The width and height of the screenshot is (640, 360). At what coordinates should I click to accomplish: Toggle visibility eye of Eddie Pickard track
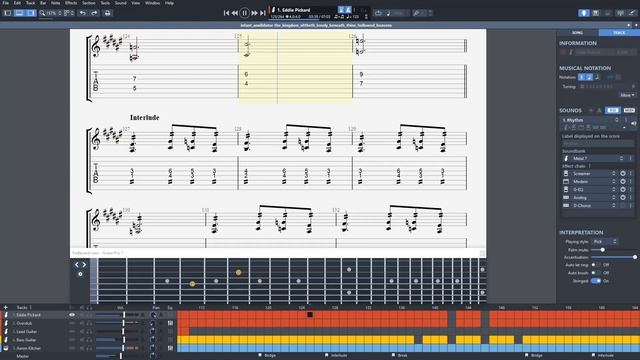coord(72,315)
